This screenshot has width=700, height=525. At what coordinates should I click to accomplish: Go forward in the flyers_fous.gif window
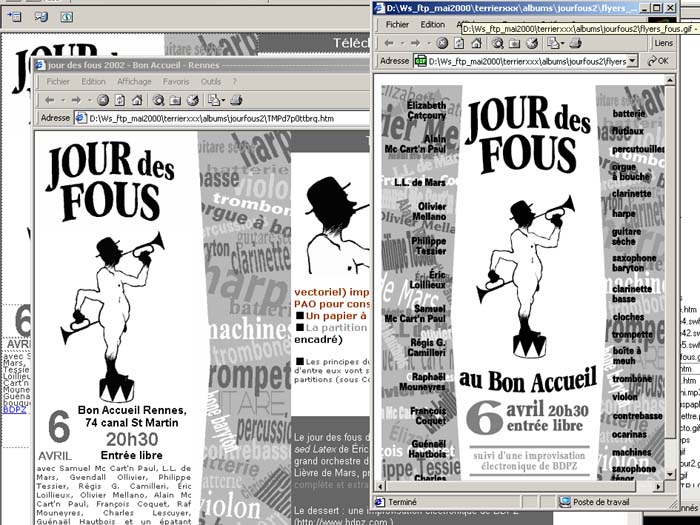[416, 43]
